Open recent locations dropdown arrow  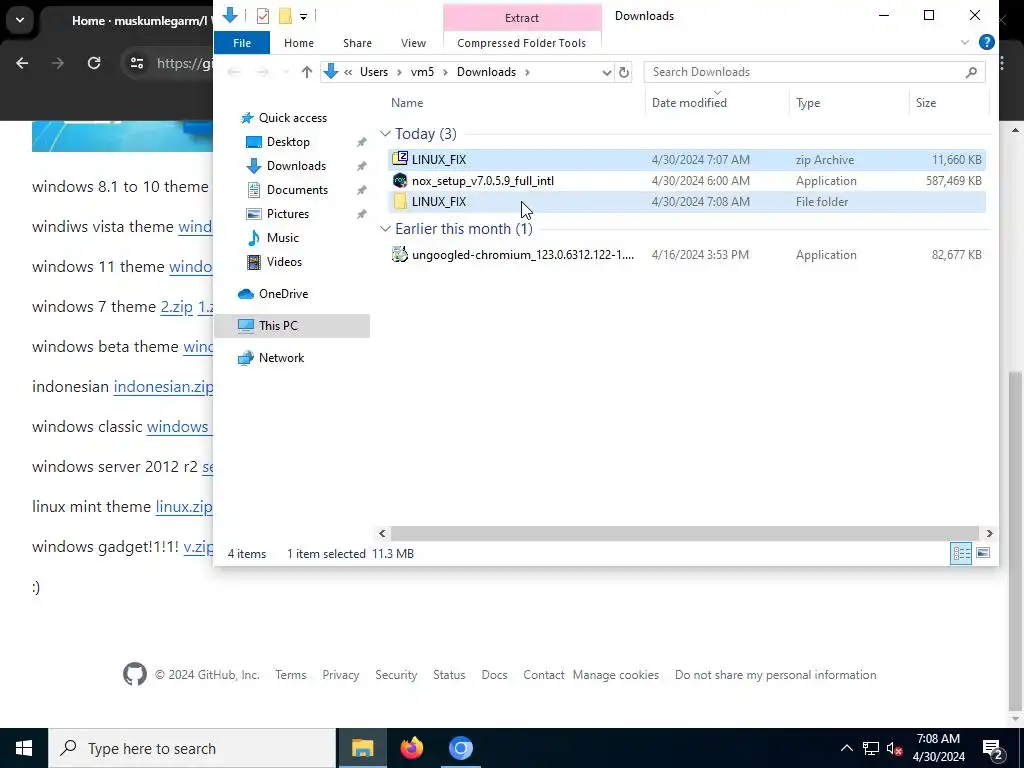286,72
